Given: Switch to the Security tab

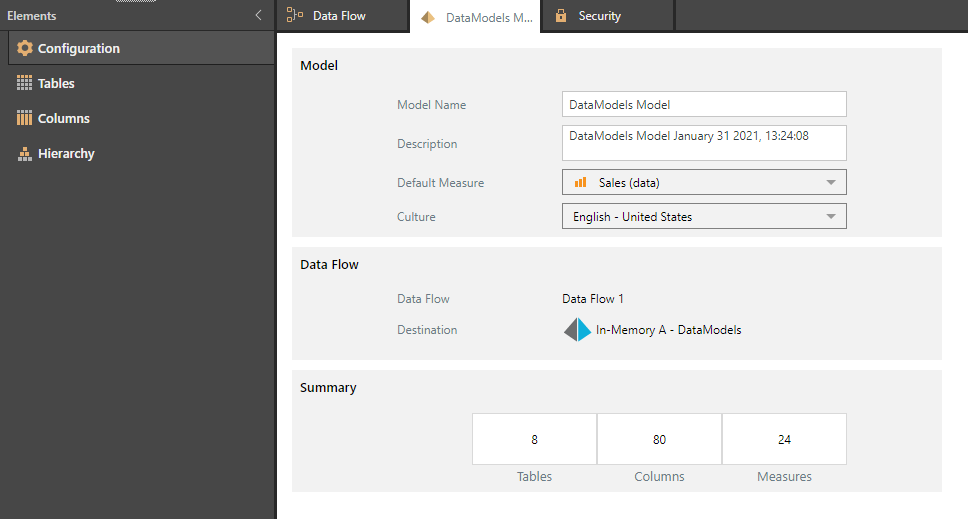Looking at the screenshot, I should tap(599, 16).
